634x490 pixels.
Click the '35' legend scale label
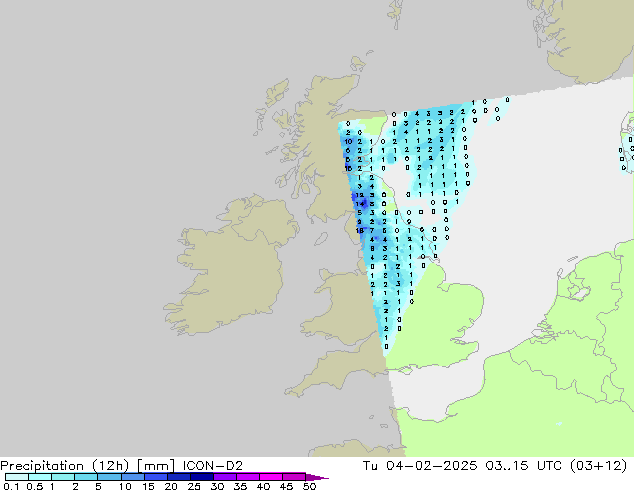point(240,486)
